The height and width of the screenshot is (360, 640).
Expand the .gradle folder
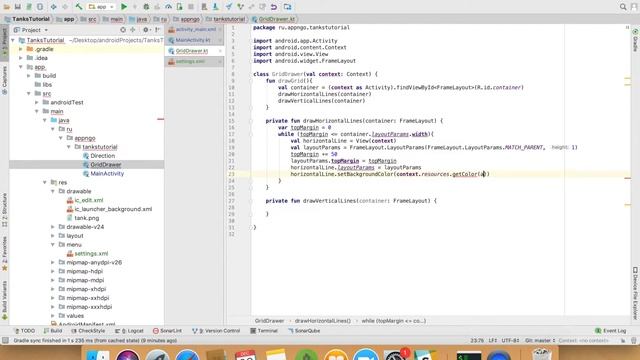21,49
